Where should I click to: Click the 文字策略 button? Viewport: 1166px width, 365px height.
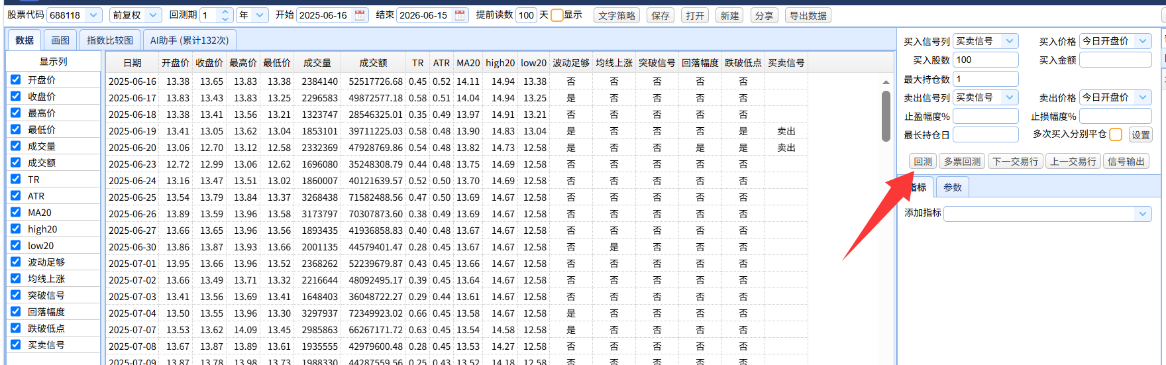click(616, 16)
